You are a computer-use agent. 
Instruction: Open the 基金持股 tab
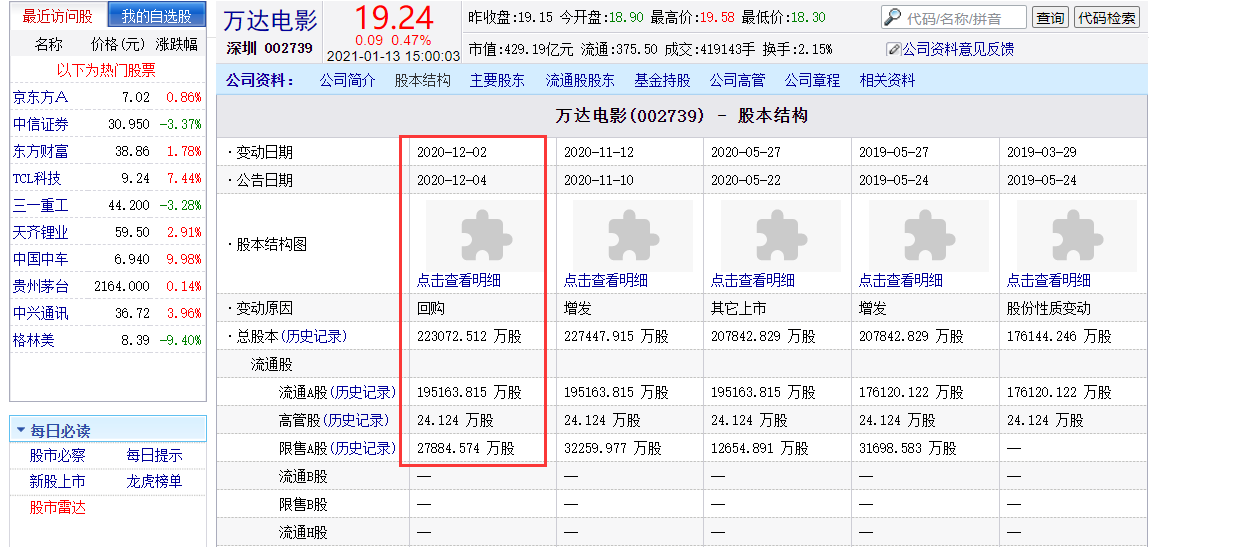tap(662, 80)
